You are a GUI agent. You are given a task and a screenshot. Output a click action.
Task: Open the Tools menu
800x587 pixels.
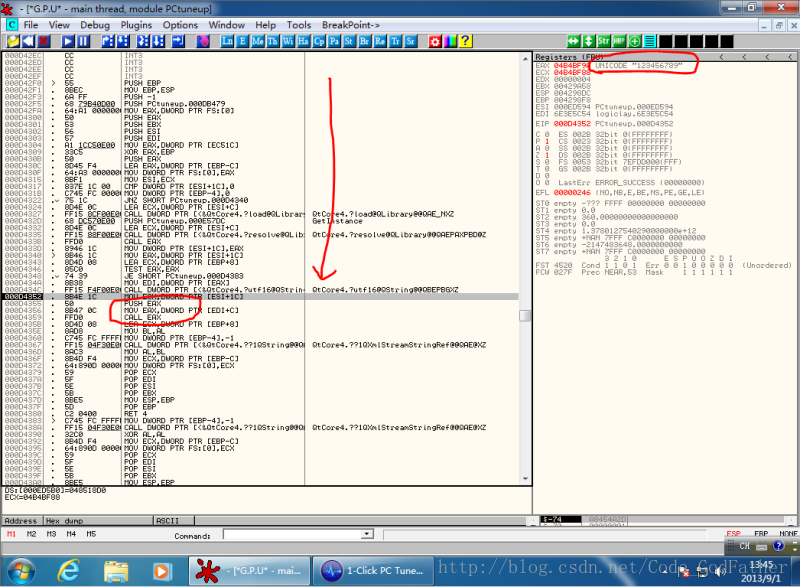(x=298, y=25)
